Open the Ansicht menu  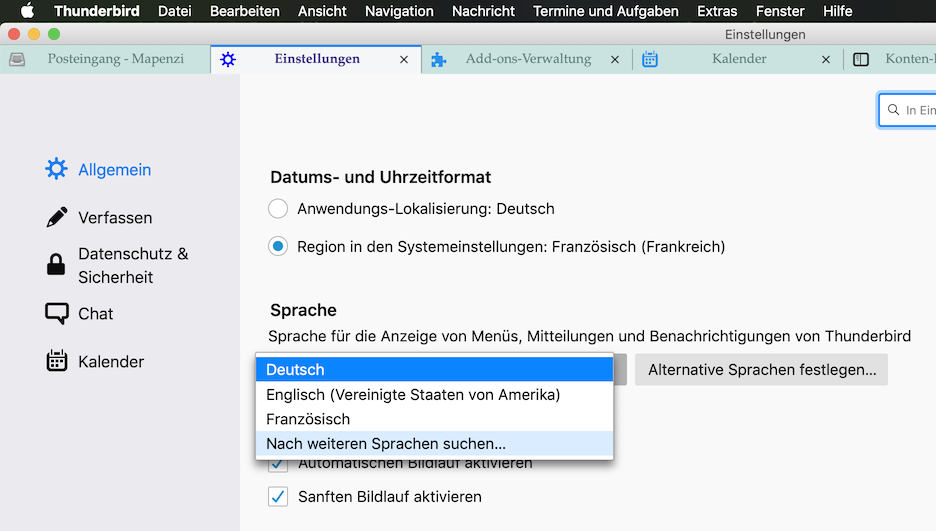pos(322,11)
